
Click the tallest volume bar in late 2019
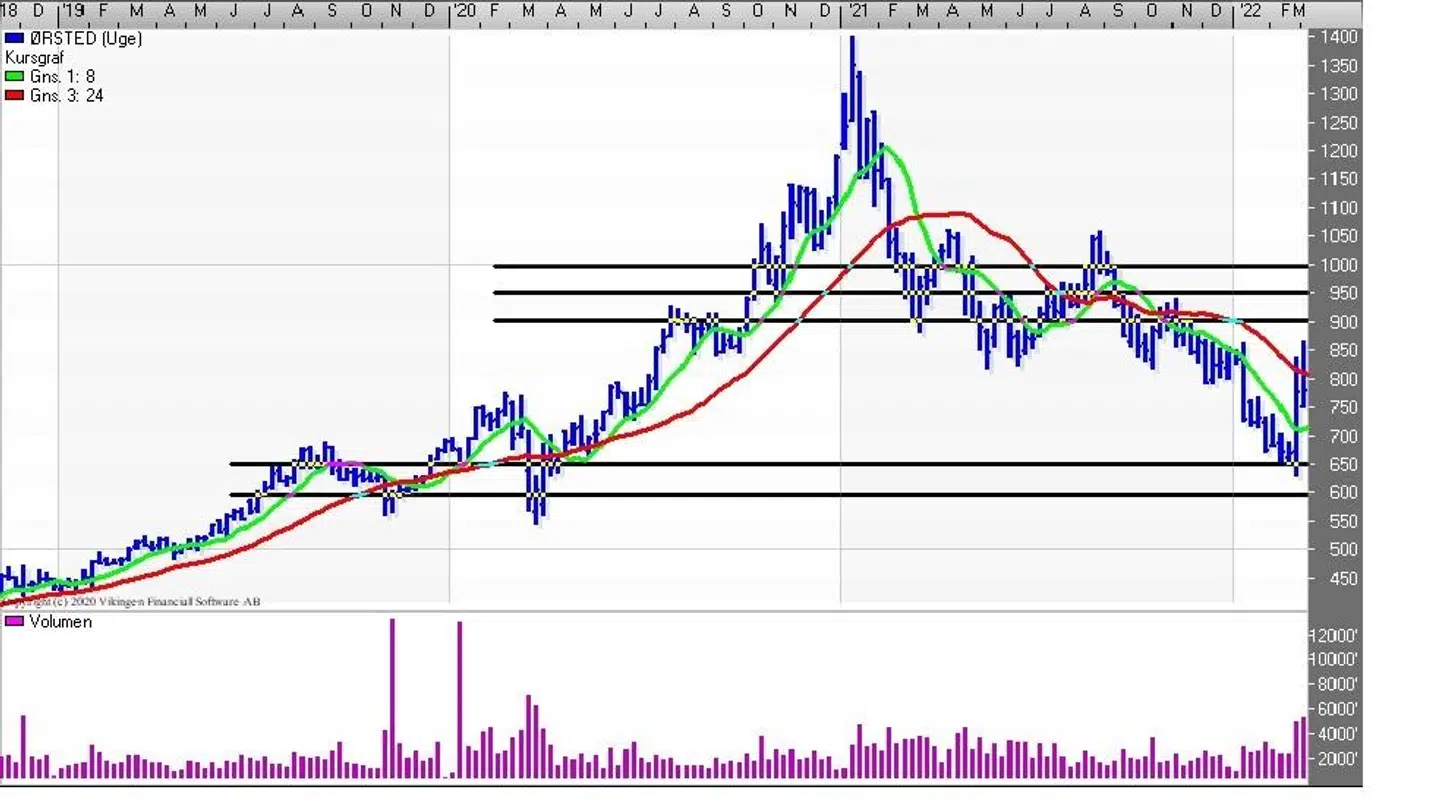[x=392, y=698]
